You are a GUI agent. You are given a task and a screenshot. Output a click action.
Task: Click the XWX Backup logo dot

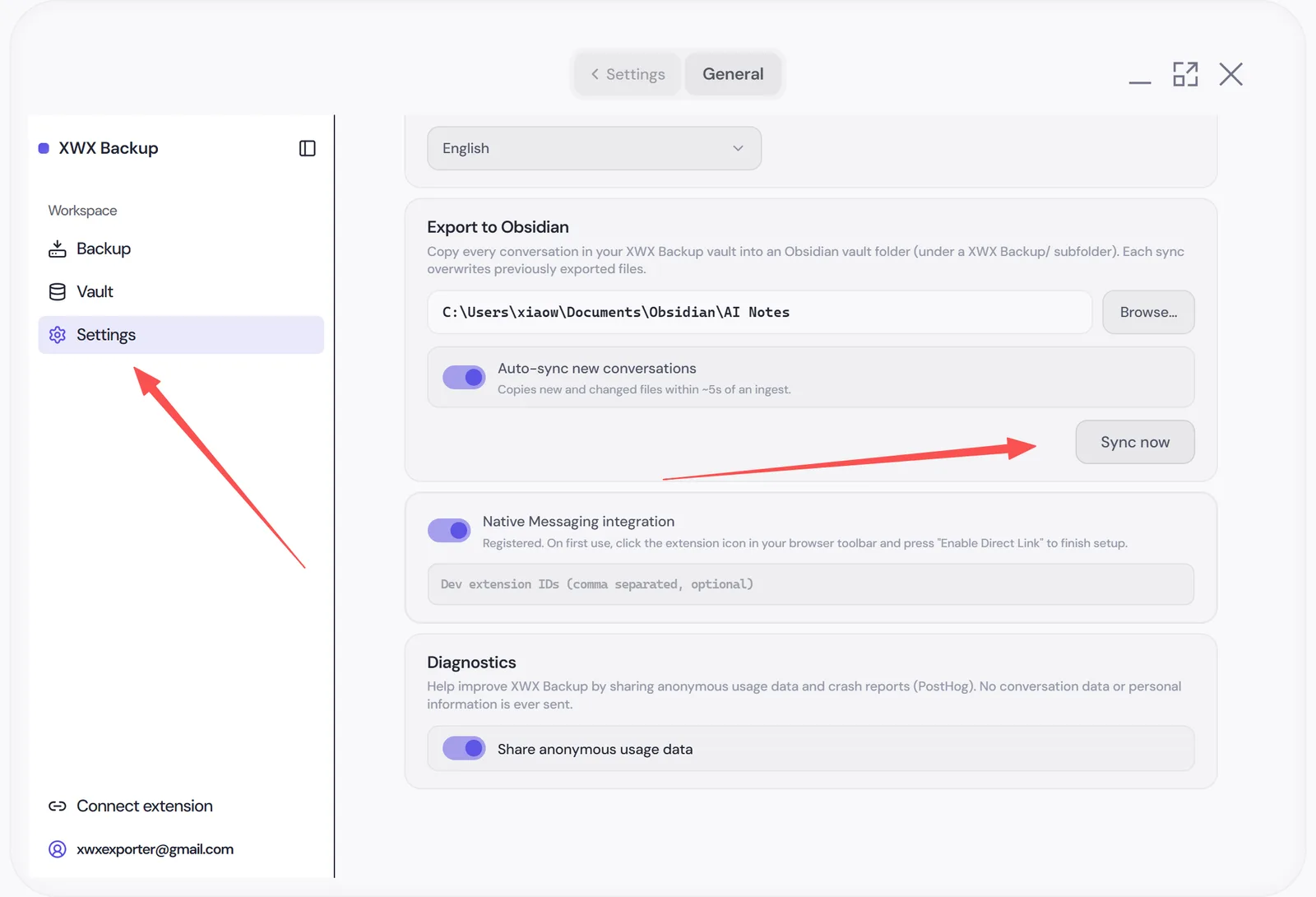[x=44, y=148]
